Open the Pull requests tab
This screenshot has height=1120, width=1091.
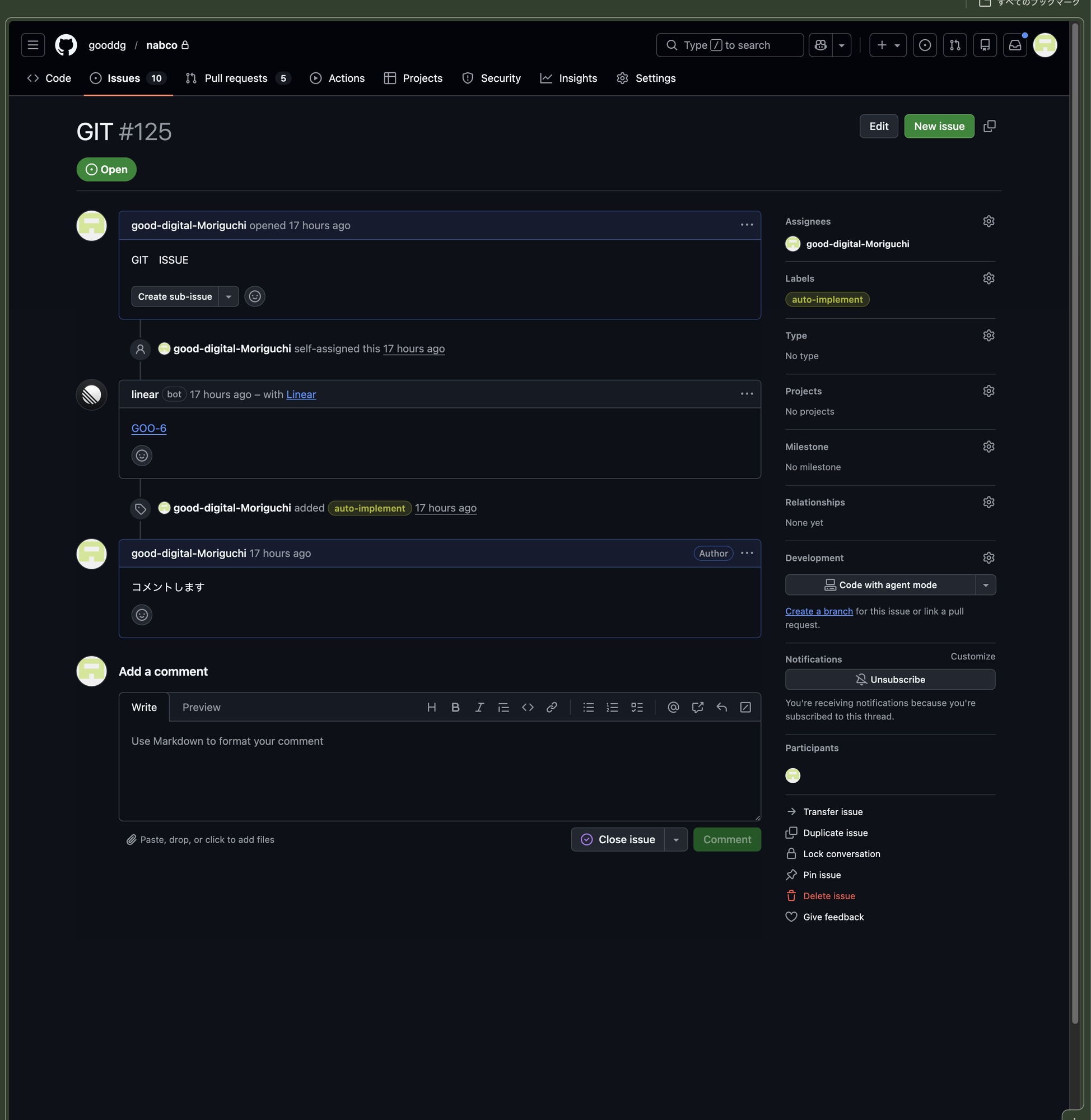236,78
